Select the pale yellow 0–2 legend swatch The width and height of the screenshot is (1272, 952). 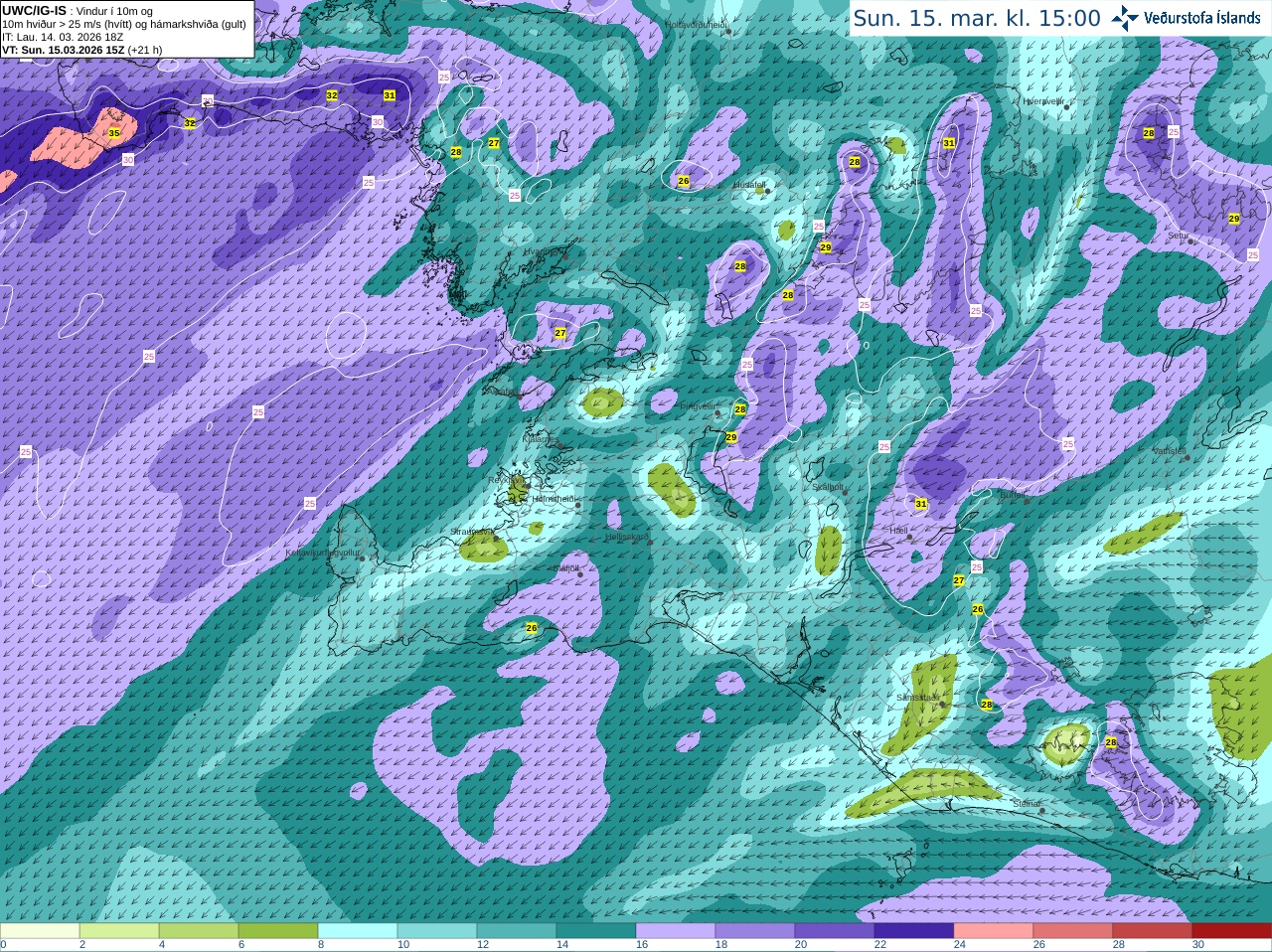40,931
